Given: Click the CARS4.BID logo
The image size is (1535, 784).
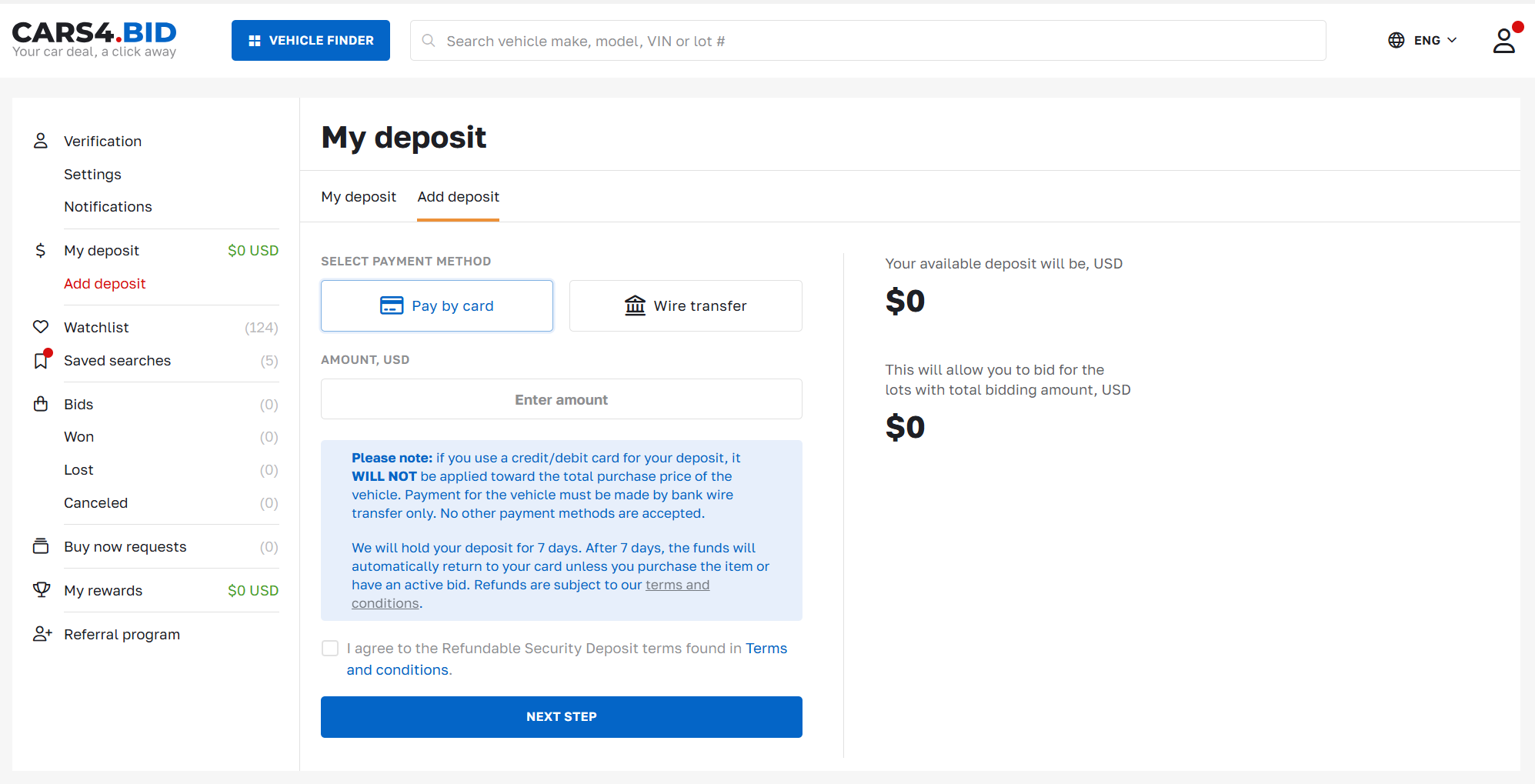Looking at the screenshot, I should point(95,39).
